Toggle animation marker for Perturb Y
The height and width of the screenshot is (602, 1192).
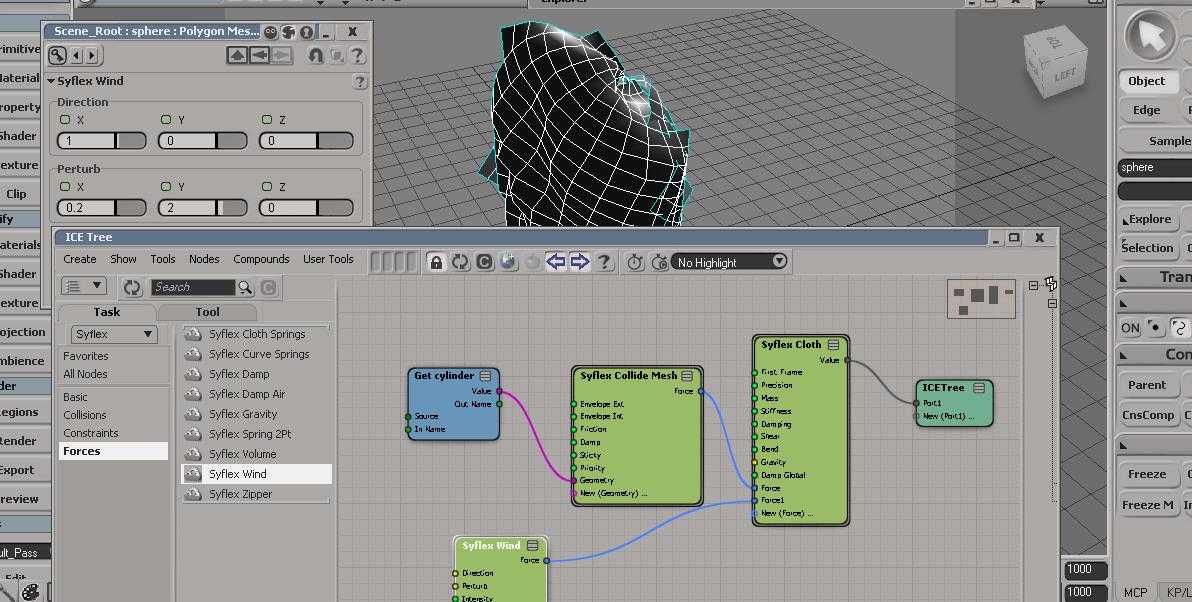tap(166, 187)
